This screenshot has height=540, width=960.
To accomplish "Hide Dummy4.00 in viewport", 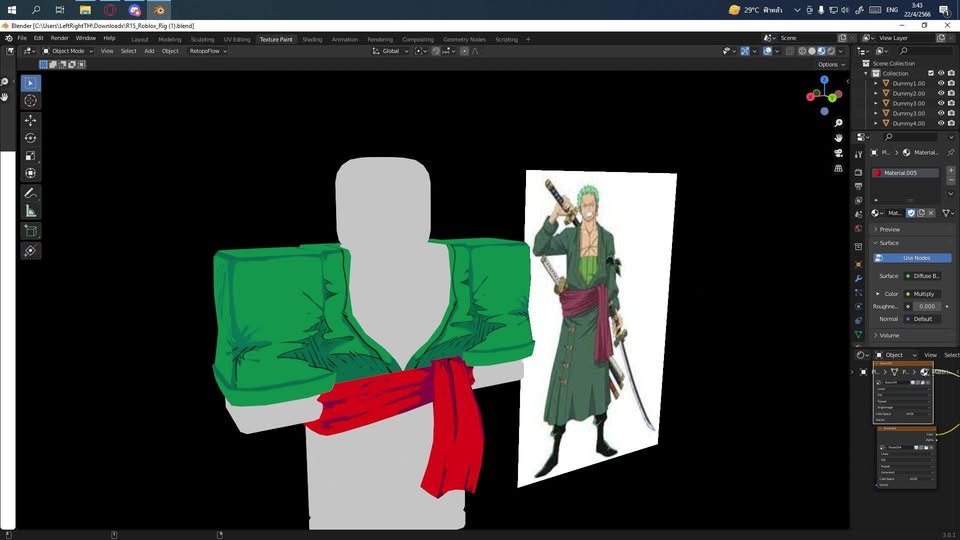I will coord(941,123).
